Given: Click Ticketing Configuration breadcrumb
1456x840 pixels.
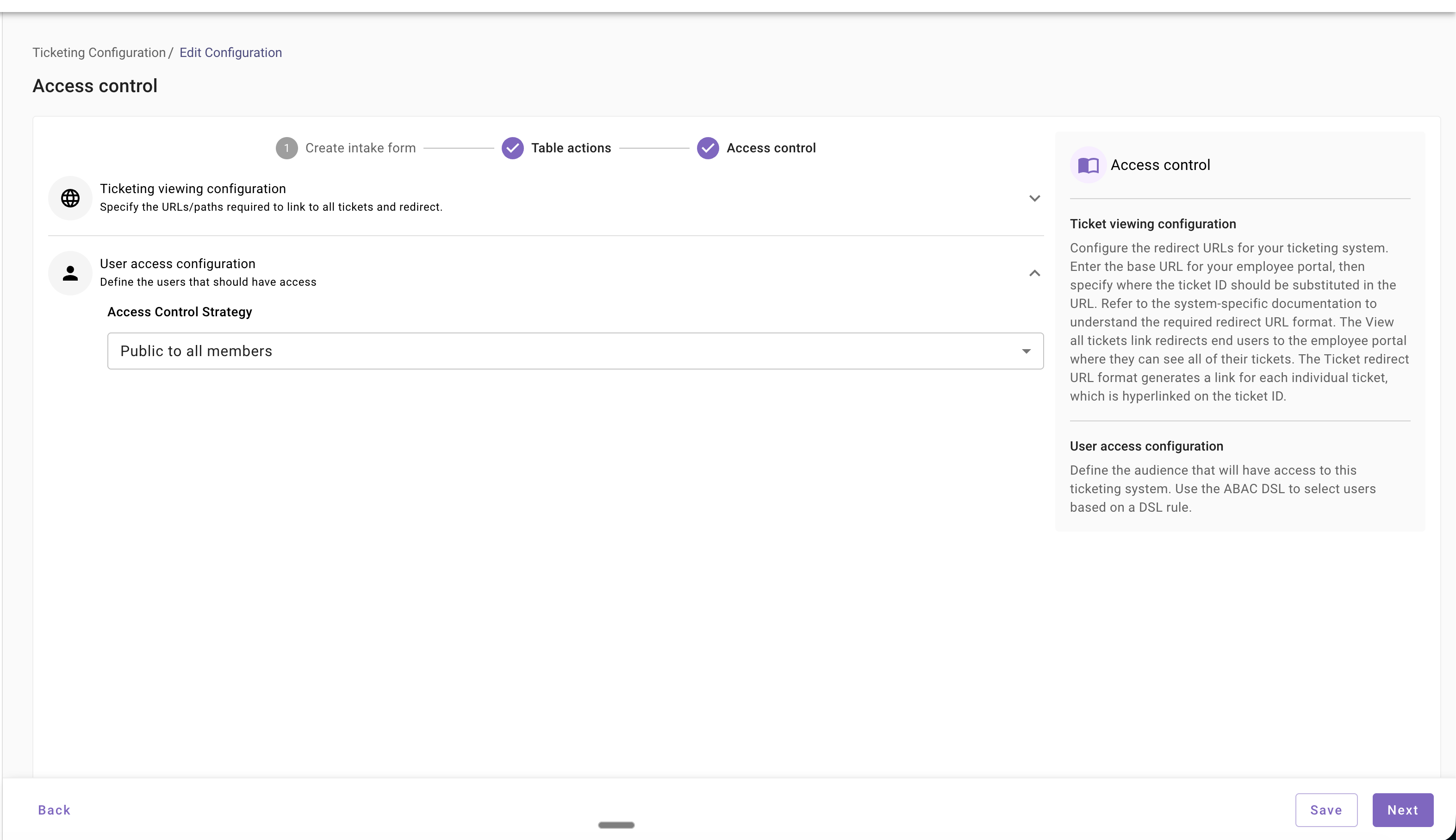Looking at the screenshot, I should (x=99, y=52).
